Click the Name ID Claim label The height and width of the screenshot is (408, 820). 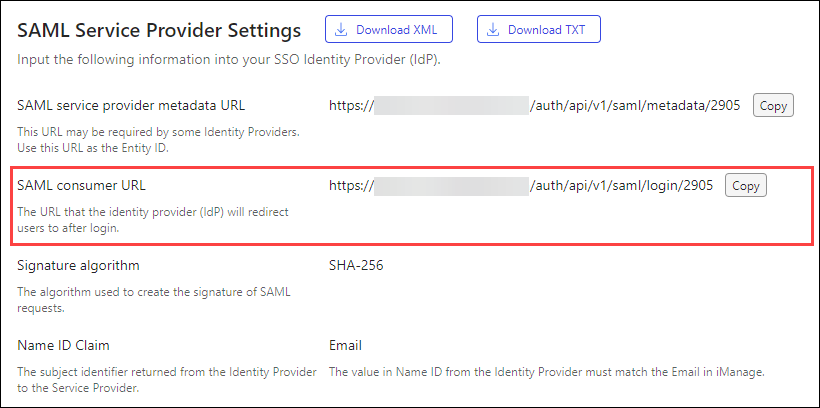pos(63,346)
